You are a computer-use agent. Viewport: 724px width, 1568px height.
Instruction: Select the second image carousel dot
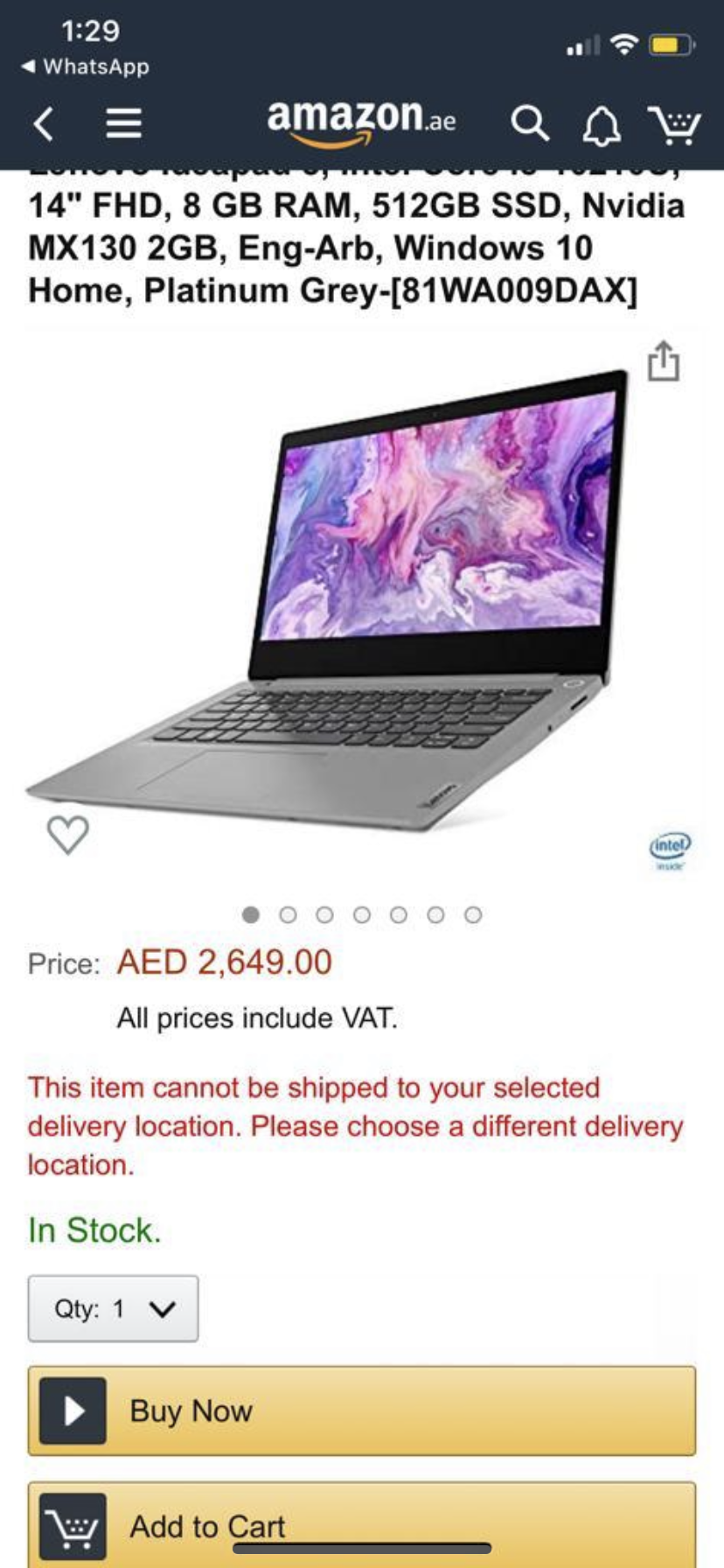288,915
